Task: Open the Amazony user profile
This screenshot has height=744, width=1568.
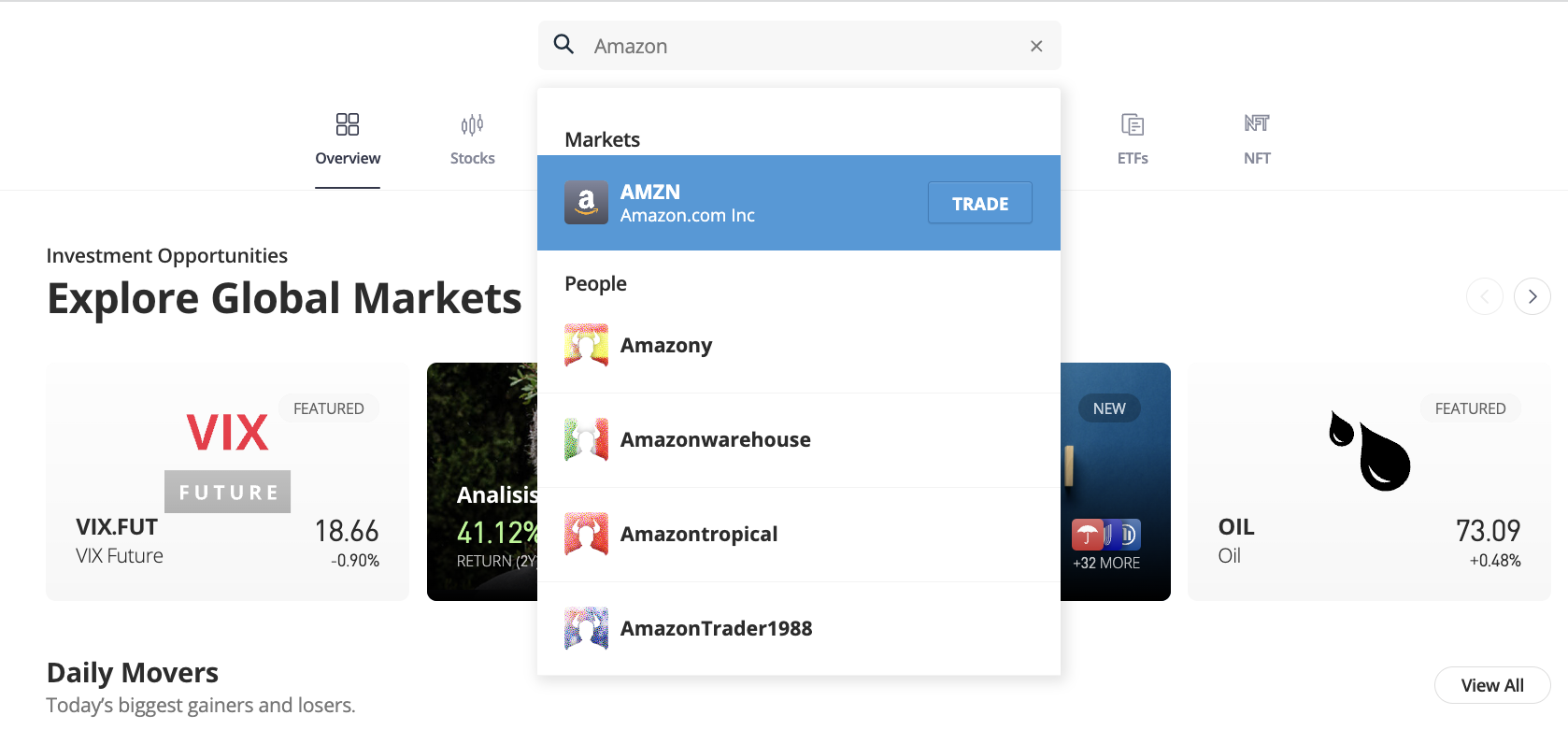Action: point(799,346)
